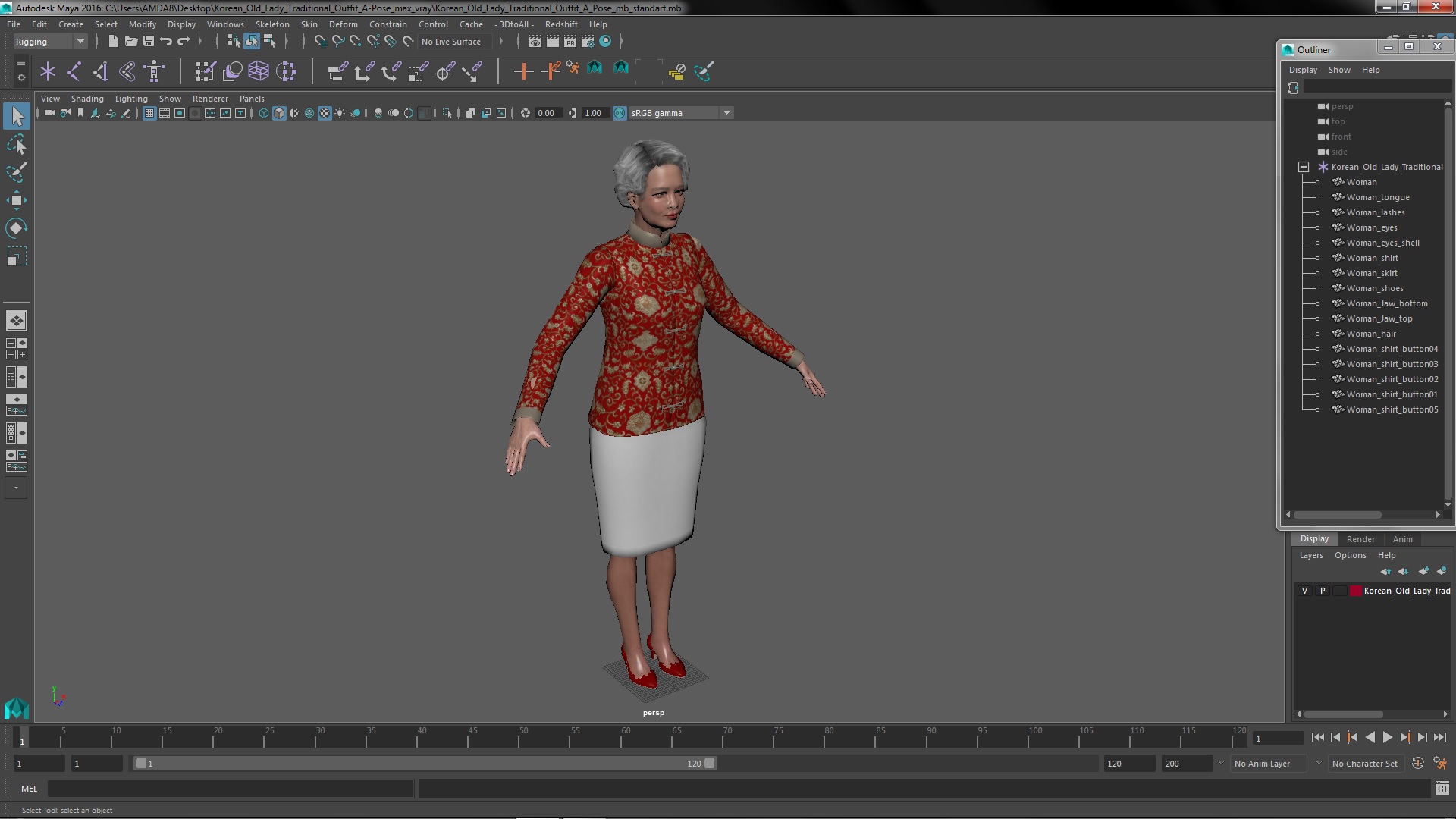Click the New Scene icon
Image resolution: width=1456 pixels, height=819 pixels.
(x=113, y=42)
